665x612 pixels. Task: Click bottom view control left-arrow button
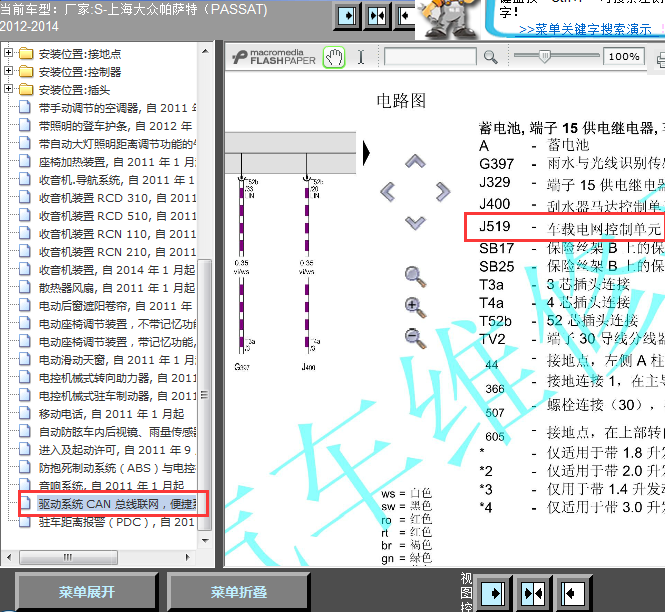[572, 592]
